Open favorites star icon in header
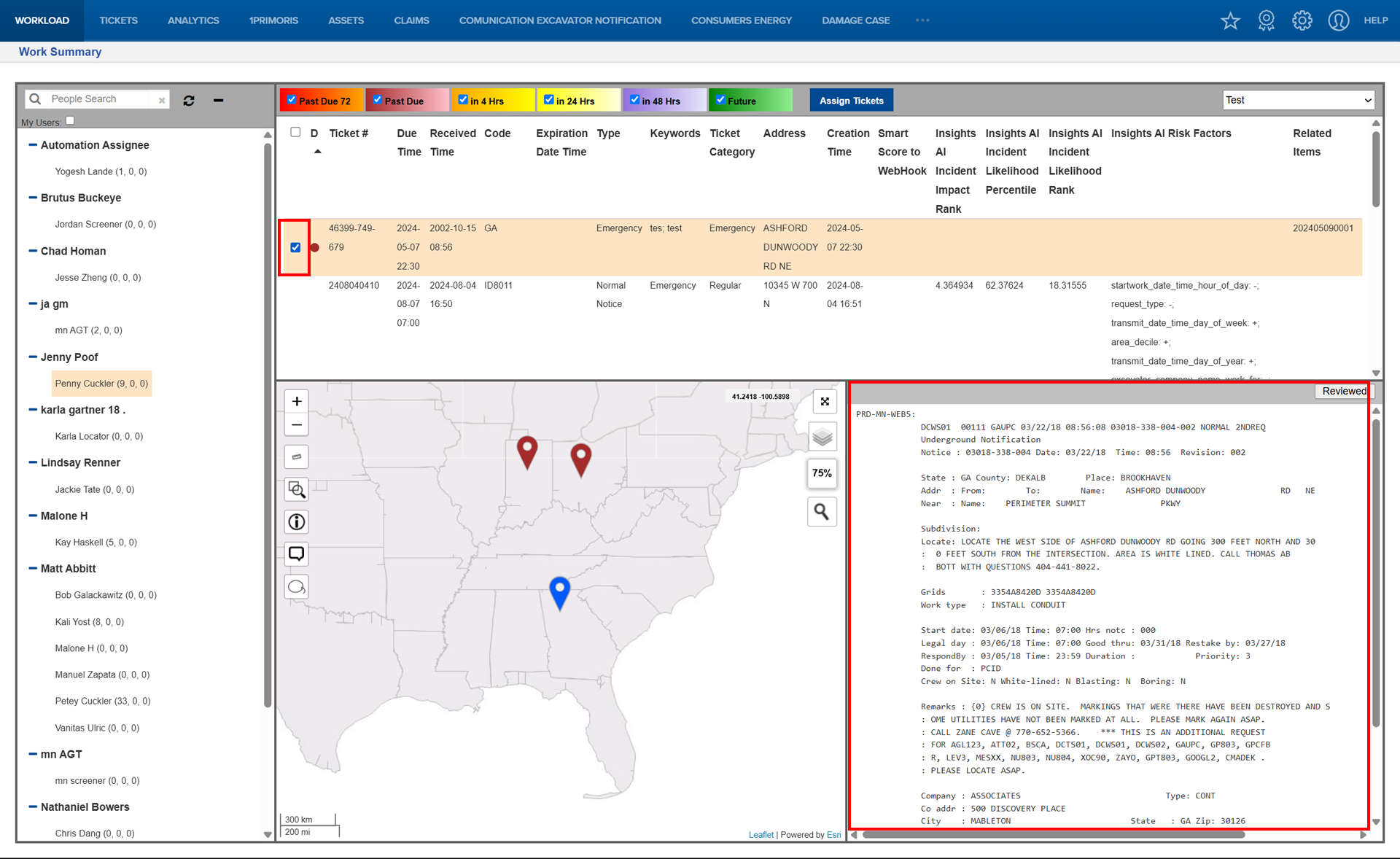This screenshot has width=1400, height=859. pyautogui.click(x=1230, y=20)
